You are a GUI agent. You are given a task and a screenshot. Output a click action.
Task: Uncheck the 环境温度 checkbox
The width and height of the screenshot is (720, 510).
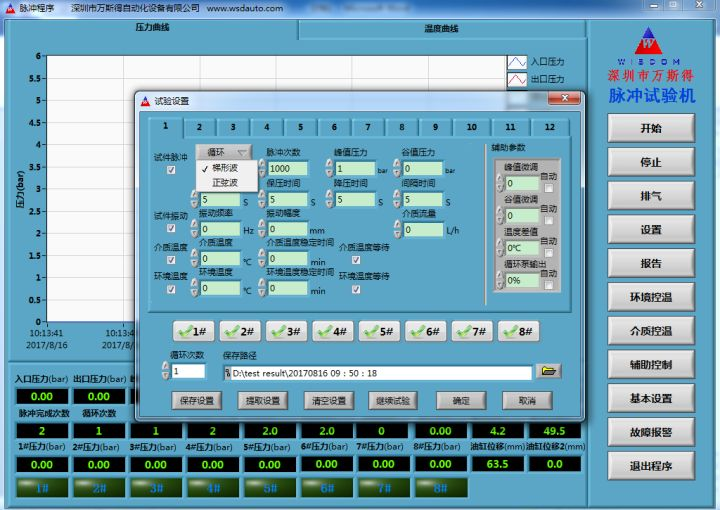tap(171, 289)
